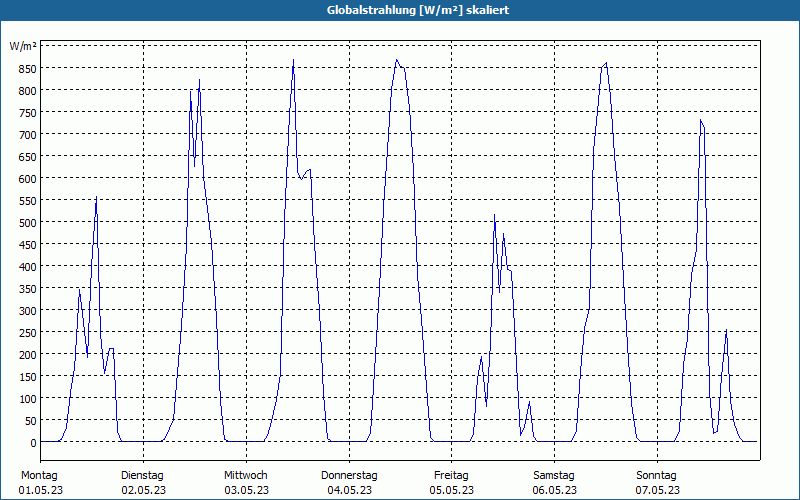Click Saturday's curve peak near 860 W/m²
This screenshot has width=800, height=500.
pos(606,63)
